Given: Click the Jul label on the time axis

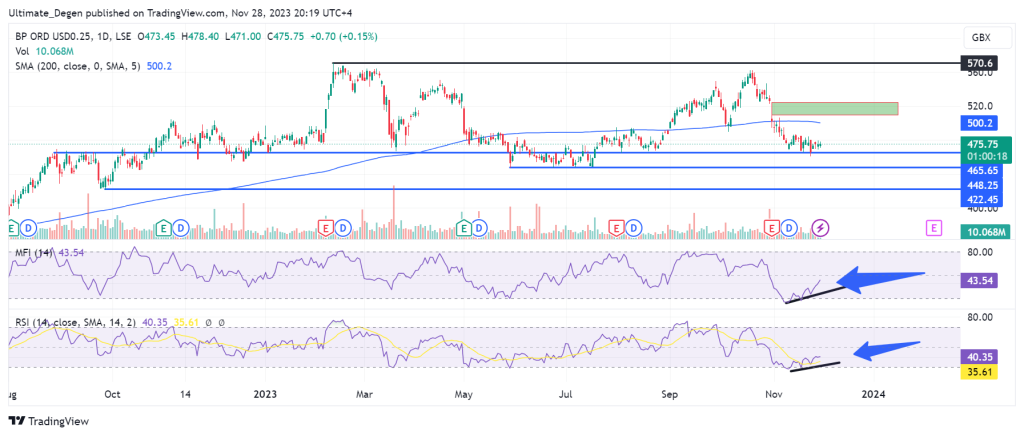Looking at the screenshot, I should click(x=566, y=394).
